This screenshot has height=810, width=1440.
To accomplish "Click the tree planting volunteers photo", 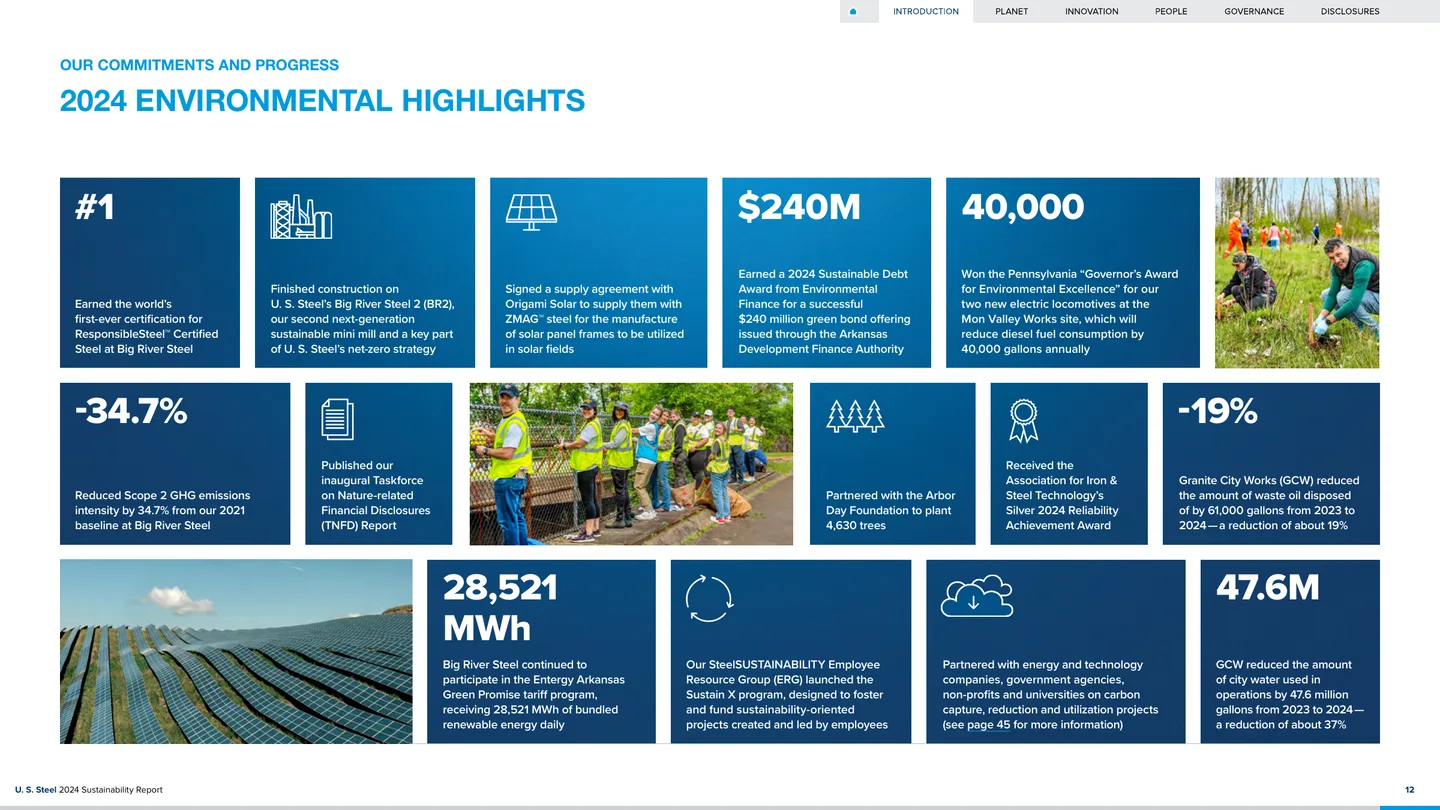I will (x=1297, y=273).
